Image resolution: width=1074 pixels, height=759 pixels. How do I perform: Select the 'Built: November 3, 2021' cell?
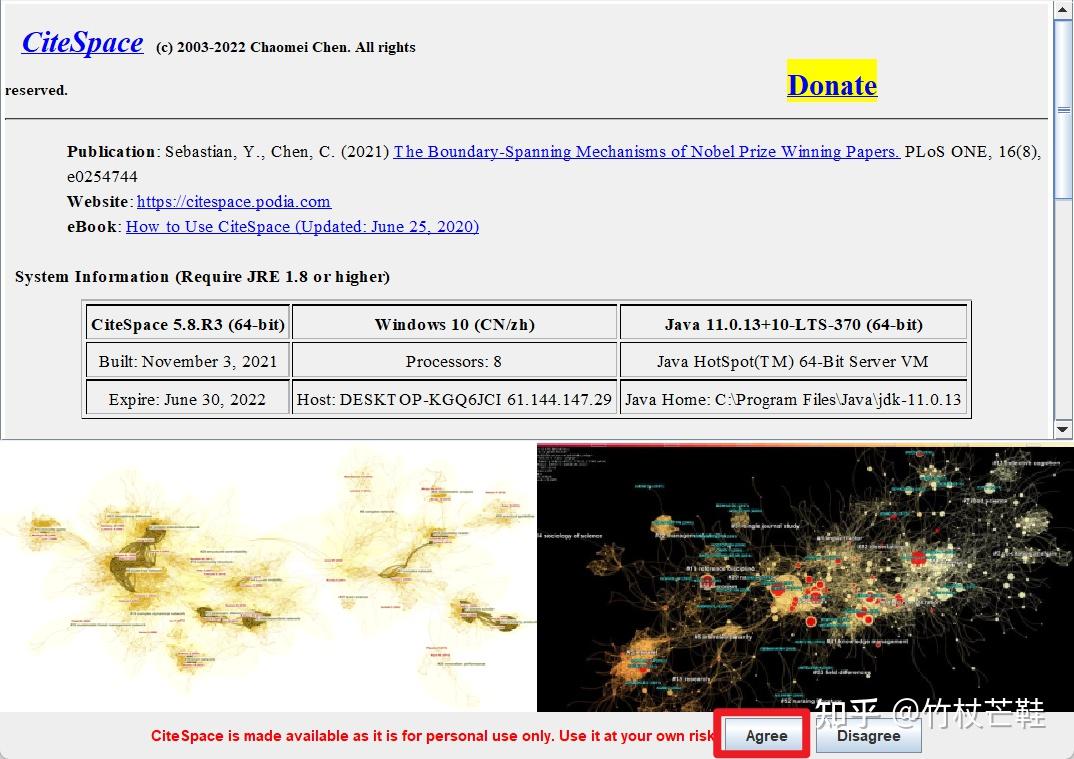click(x=188, y=361)
